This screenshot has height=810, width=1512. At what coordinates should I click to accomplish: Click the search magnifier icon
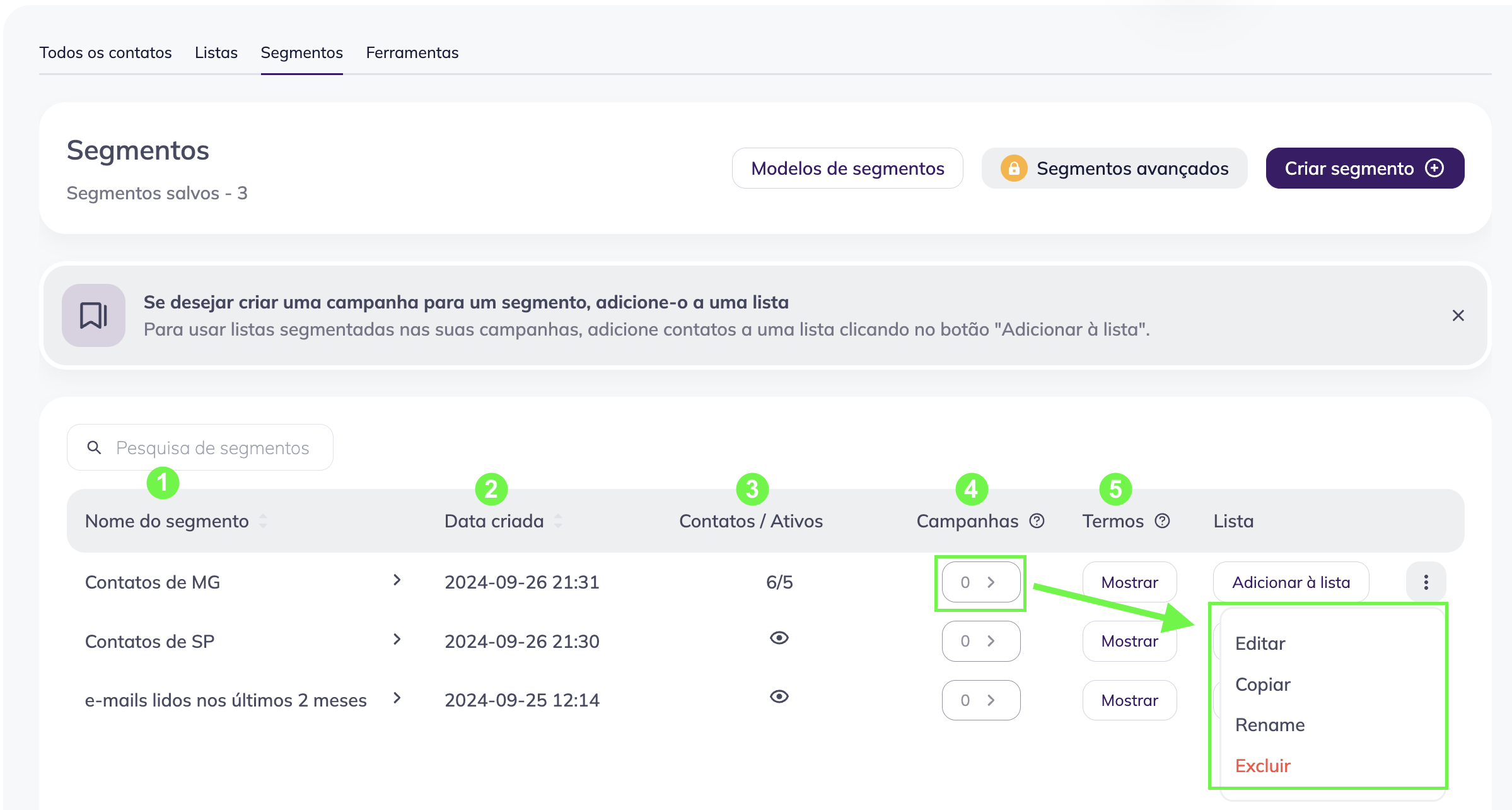coord(94,447)
